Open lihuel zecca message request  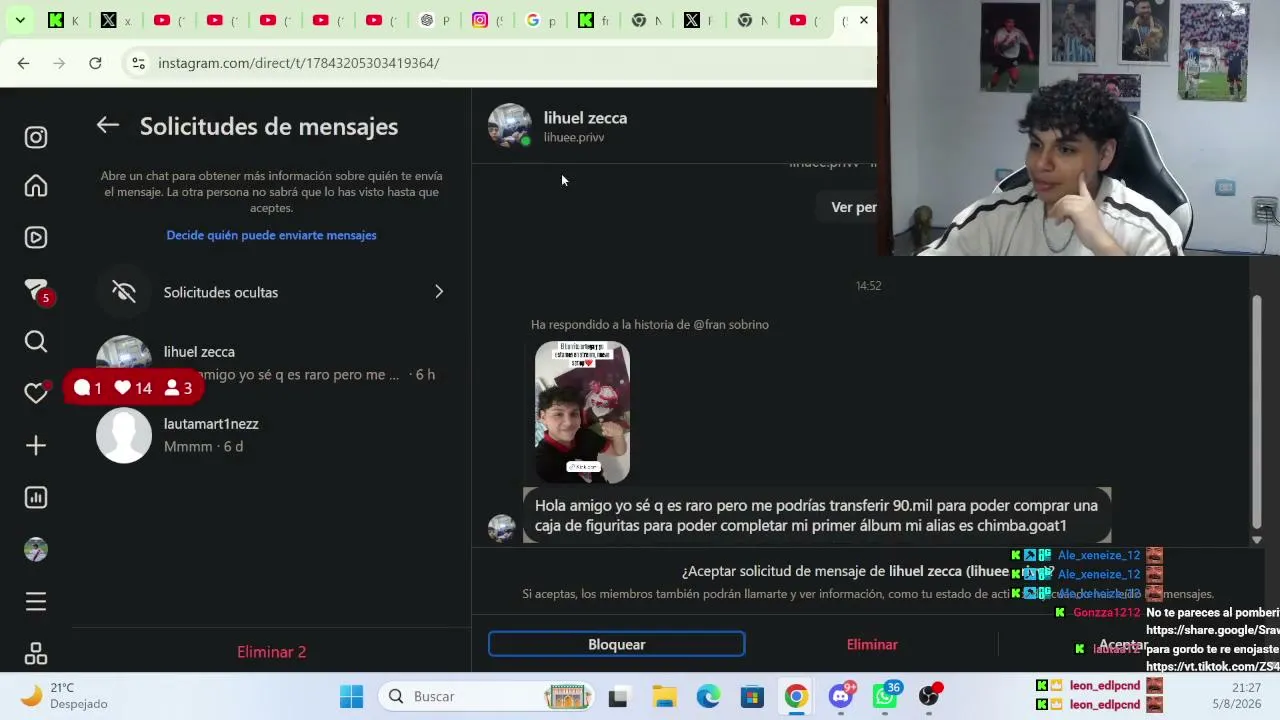(x=271, y=363)
